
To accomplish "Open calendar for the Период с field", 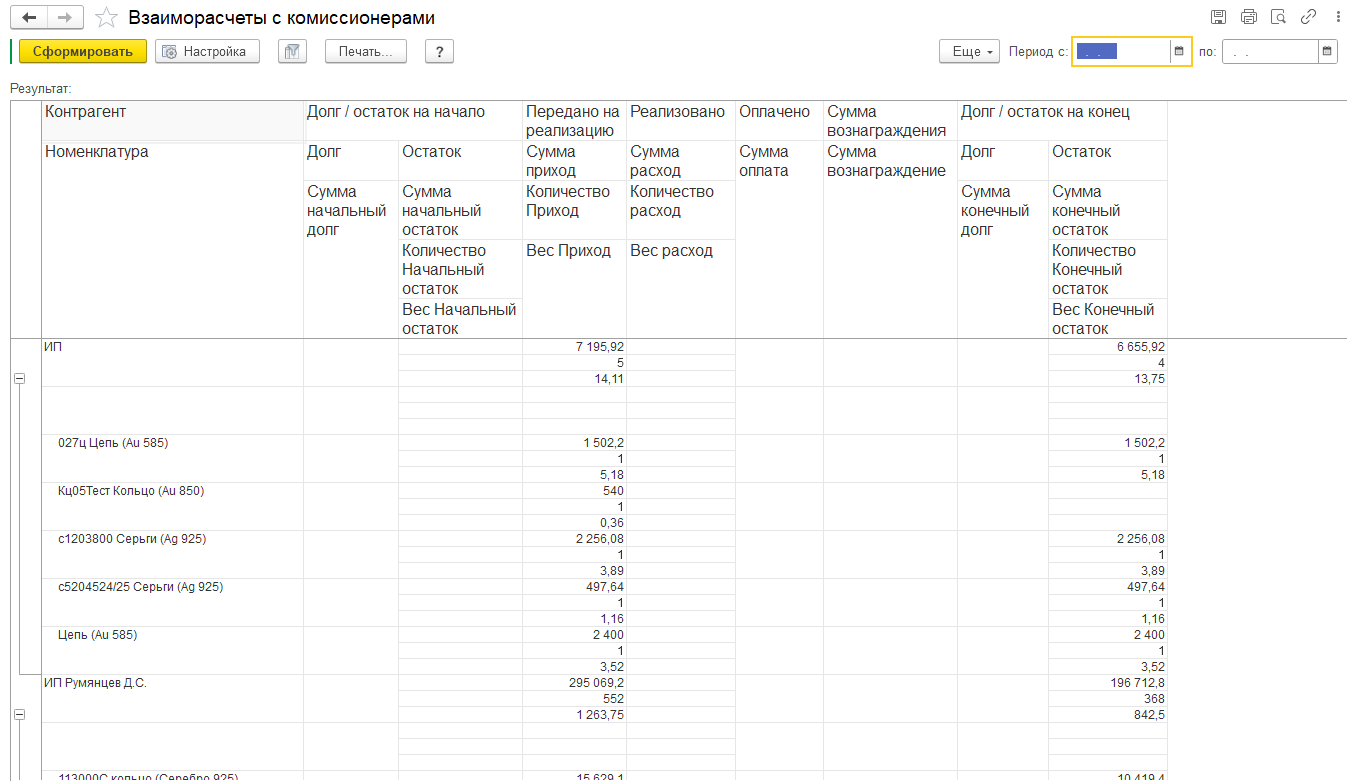I will point(1179,52).
